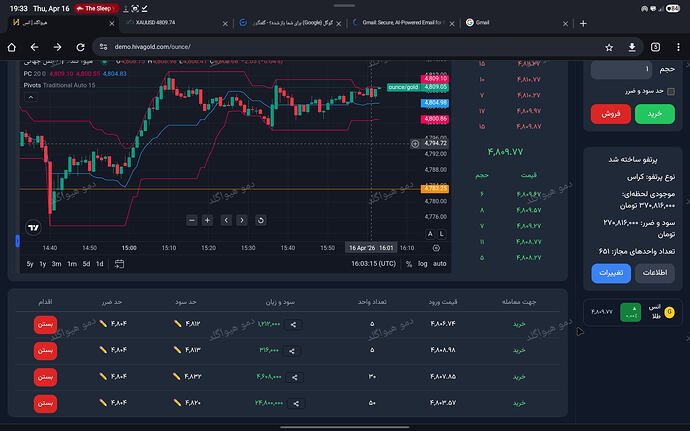Enable the حد سود و ضرر checkbox

pos(671,91)
